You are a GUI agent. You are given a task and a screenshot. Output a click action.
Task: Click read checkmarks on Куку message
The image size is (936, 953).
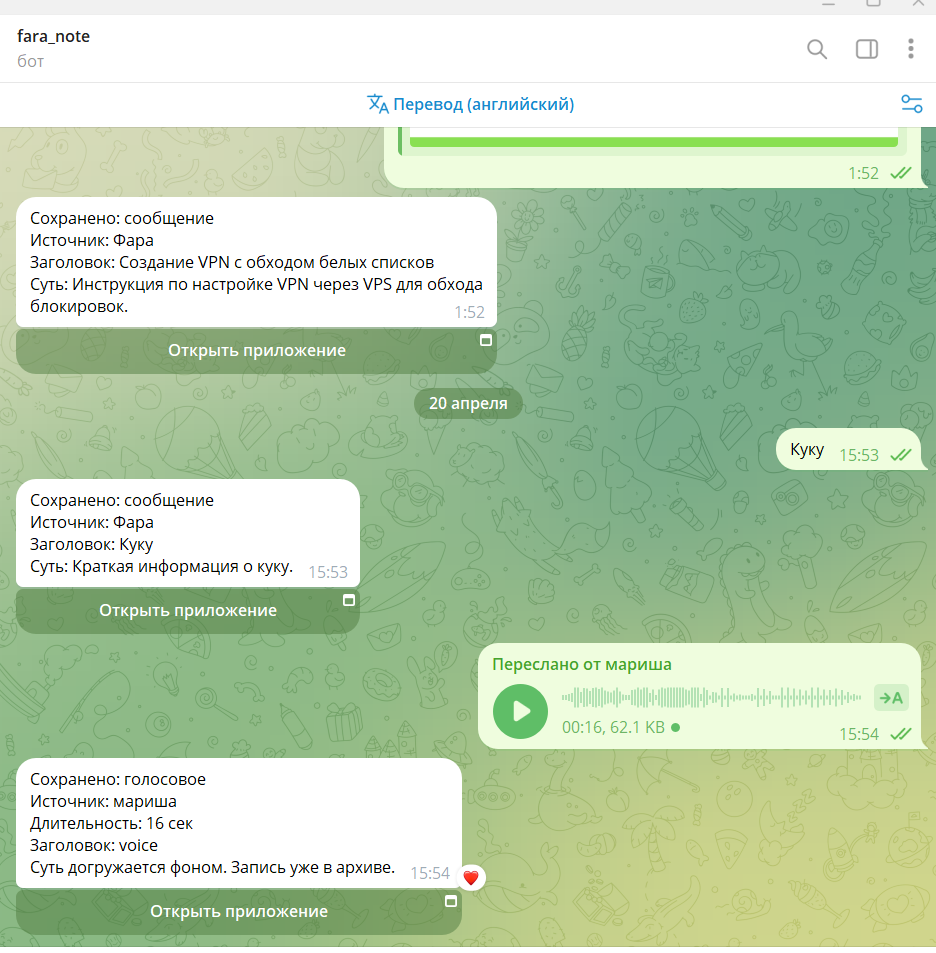pos(901,455)
